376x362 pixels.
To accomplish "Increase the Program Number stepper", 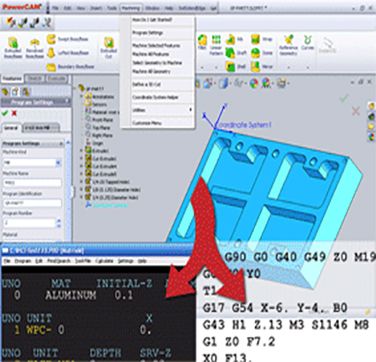I will coord(59,221).
